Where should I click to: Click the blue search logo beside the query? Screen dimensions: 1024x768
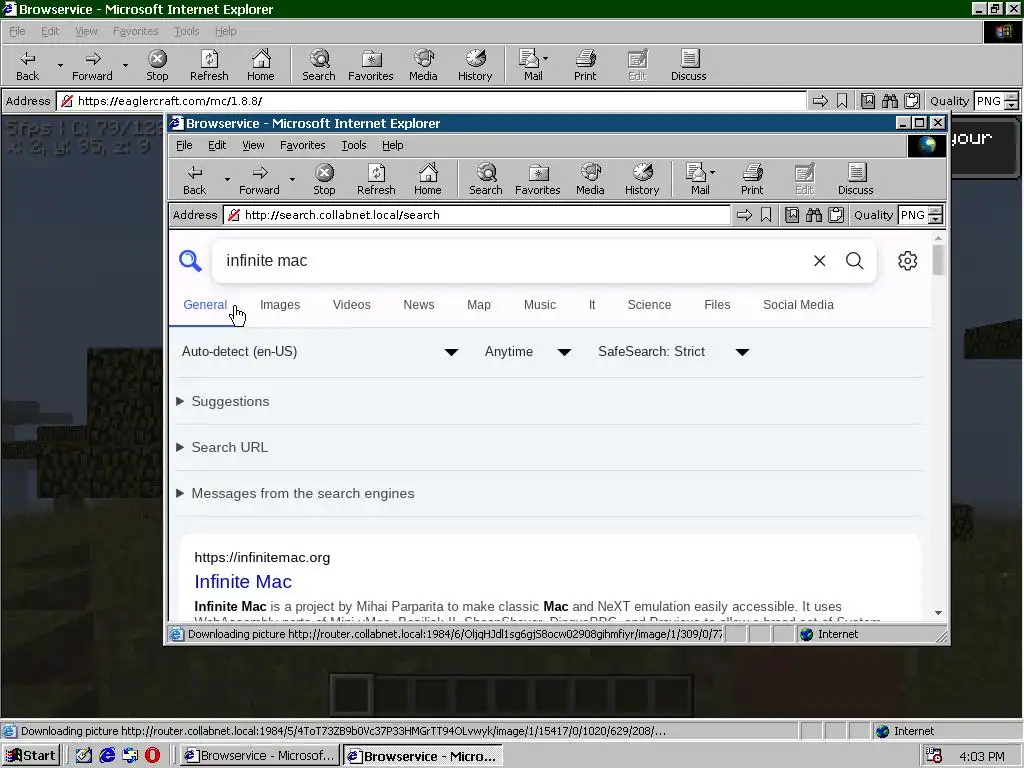click(190, 261)
